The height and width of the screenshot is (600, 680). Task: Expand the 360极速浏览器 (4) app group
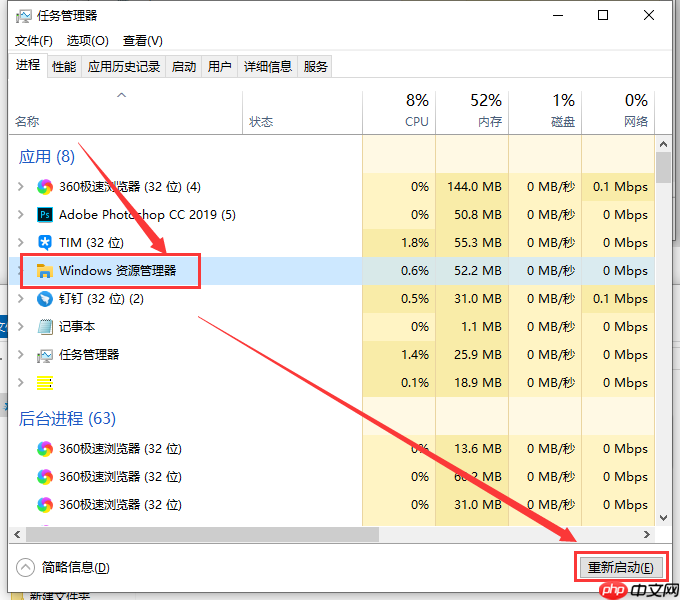pos(20,187)
